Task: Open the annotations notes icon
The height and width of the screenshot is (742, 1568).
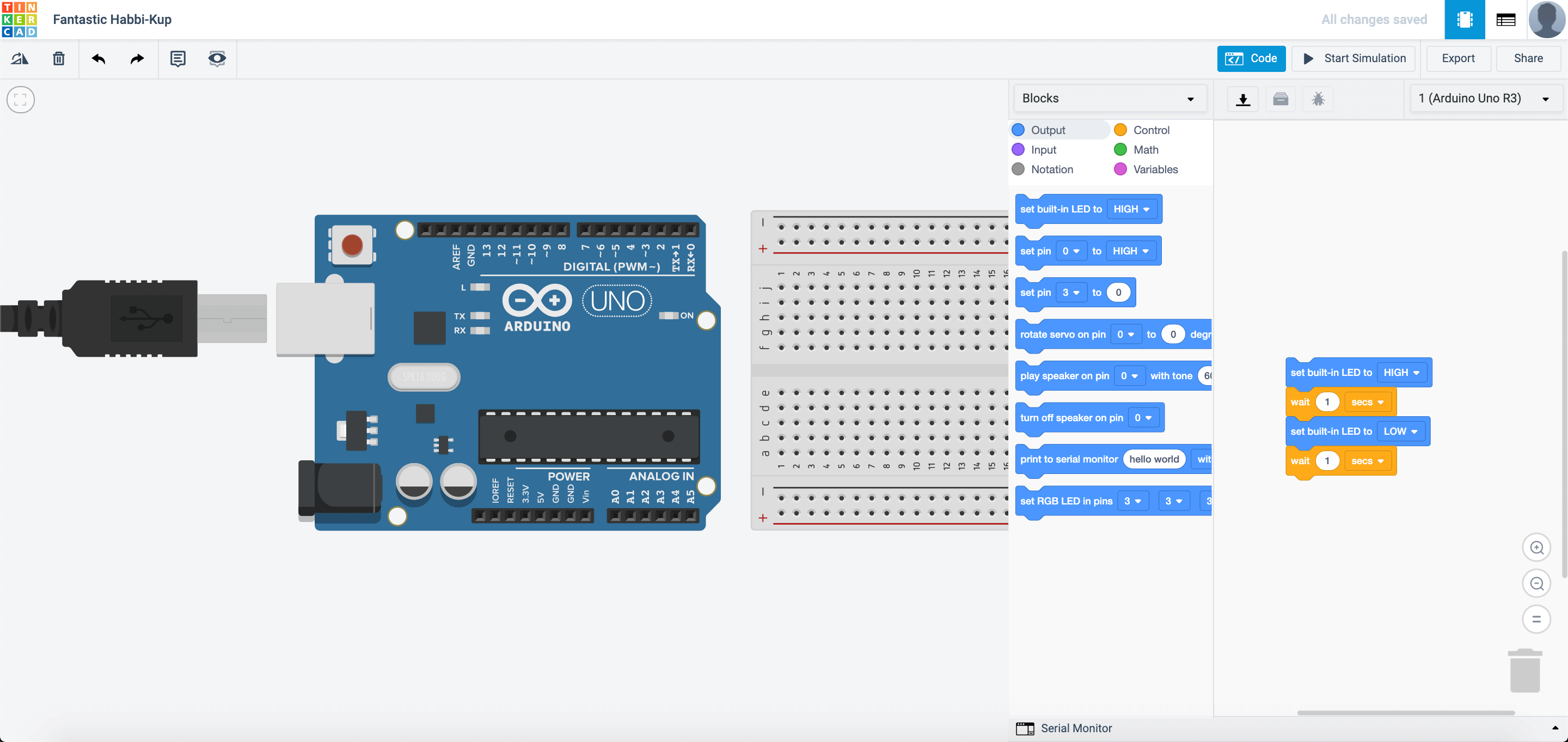Action: [x=177, y=58]
